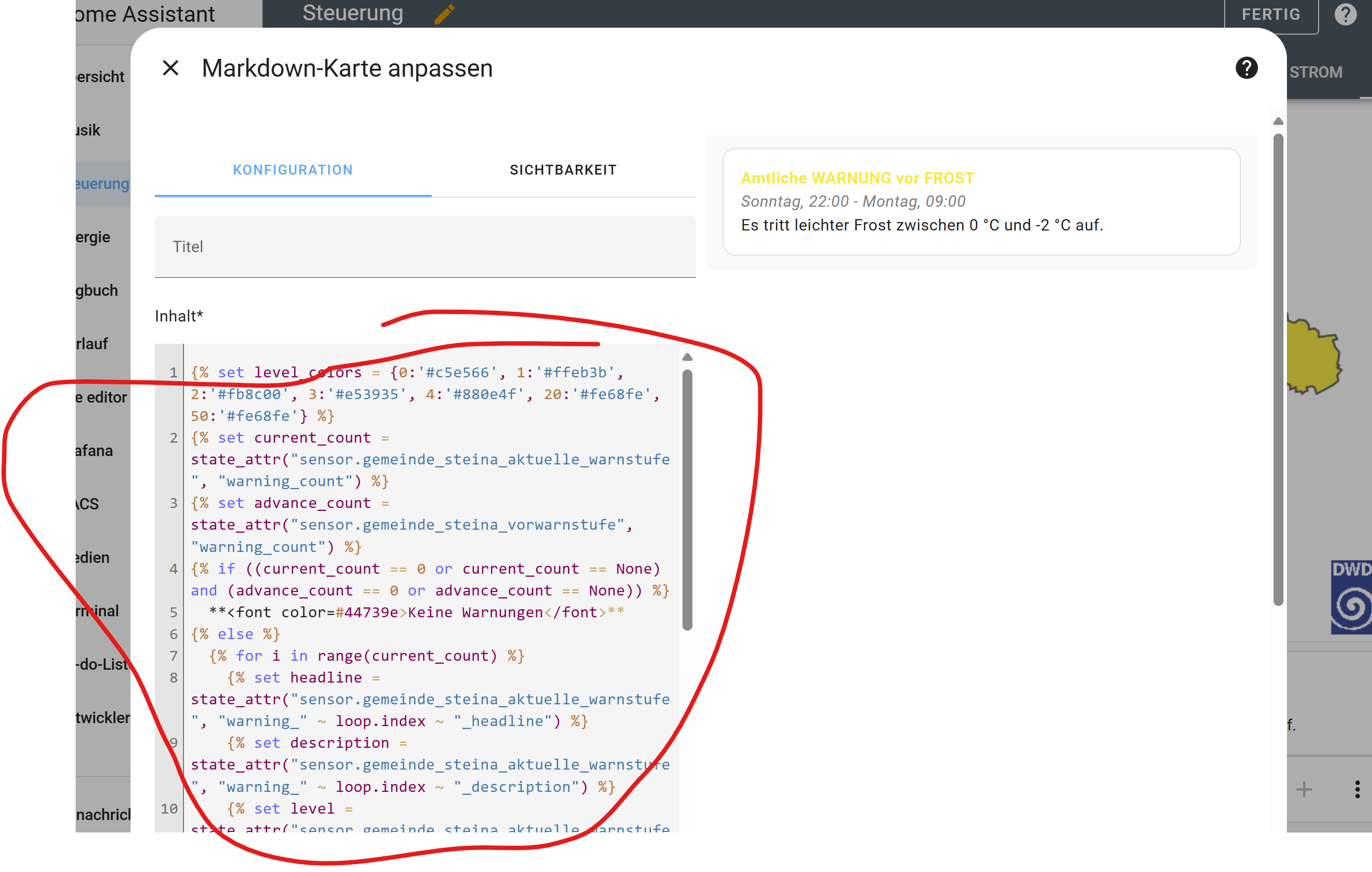
Task: Open help for the Markdown card dialog
Action: pos(1246,68)
